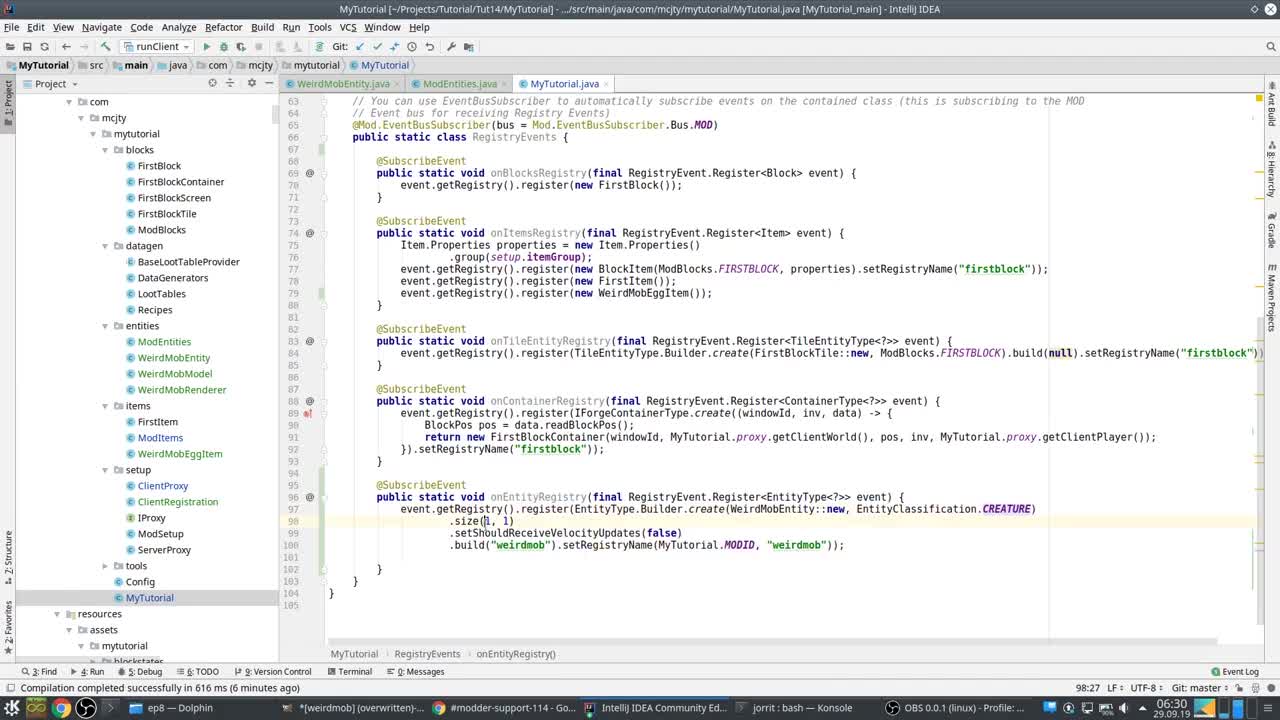1280x720 pixels.
Task: Click Git commit checkmark icon
Action: pos(377,47)
